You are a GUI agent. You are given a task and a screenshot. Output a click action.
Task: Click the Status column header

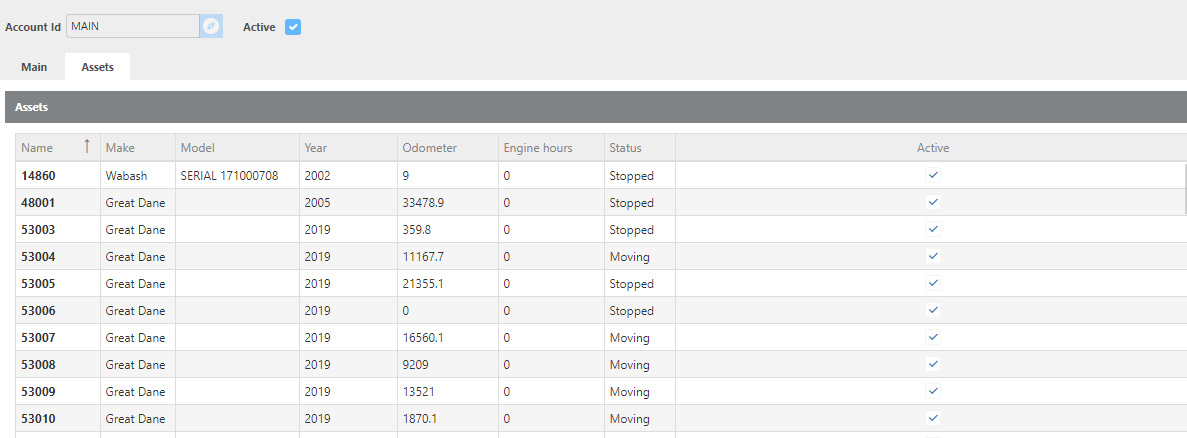(625, 148)
